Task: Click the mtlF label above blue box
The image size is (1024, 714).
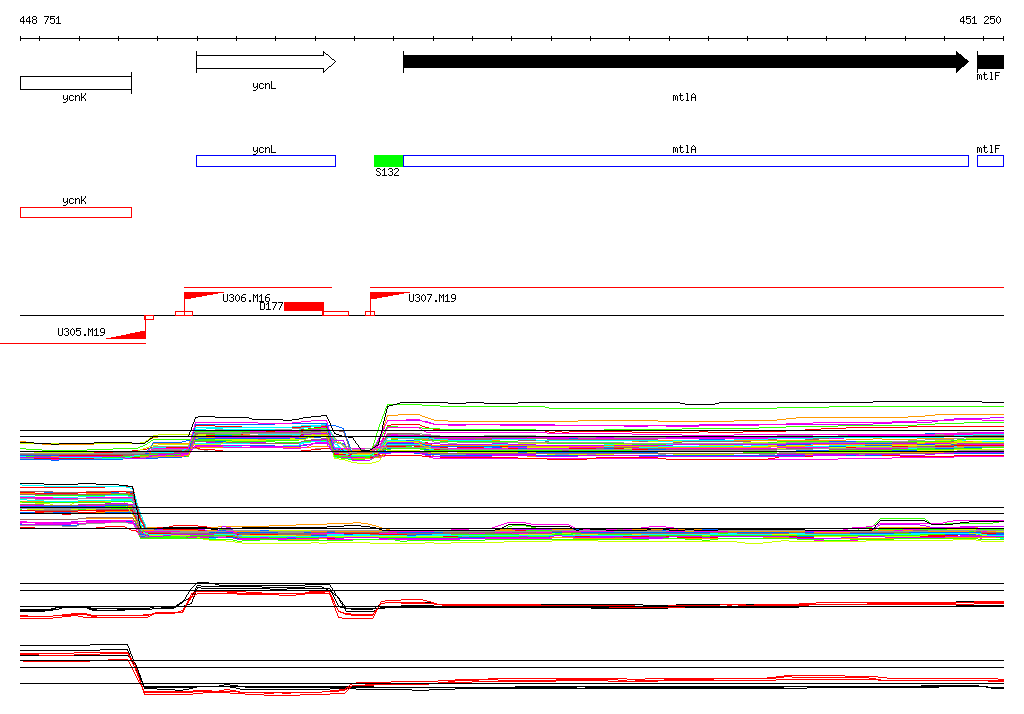Action: [988, 150]
